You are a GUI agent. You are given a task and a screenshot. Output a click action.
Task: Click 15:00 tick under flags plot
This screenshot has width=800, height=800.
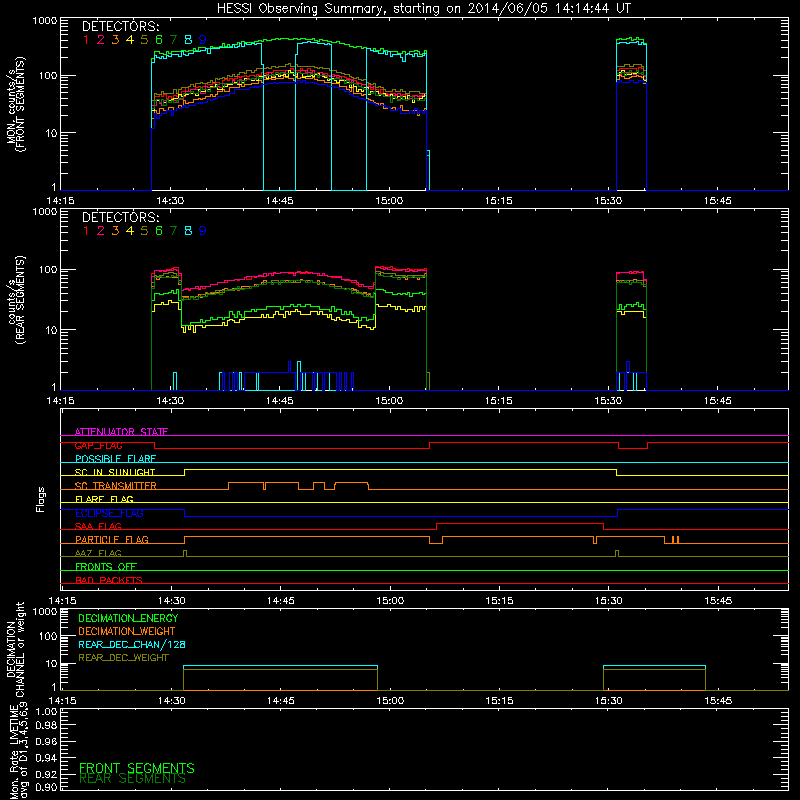[390, 601]
